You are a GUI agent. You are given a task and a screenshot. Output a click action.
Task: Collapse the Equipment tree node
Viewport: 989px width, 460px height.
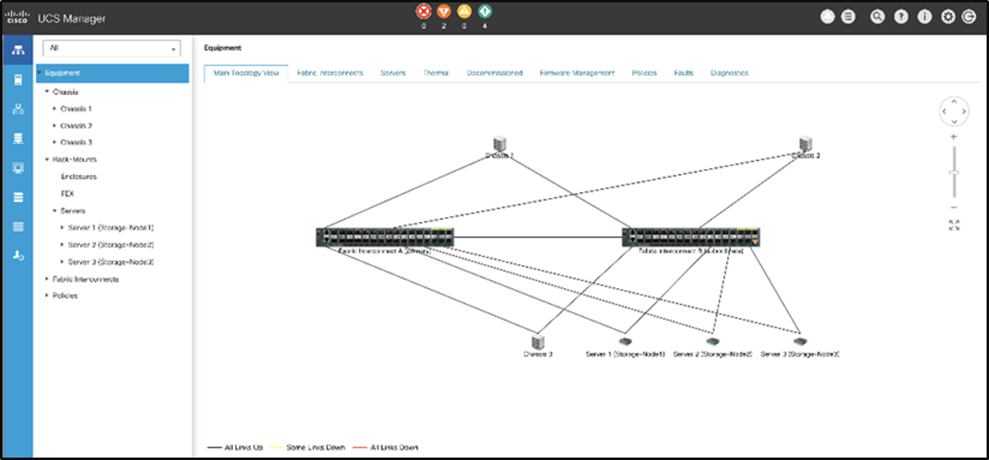[40, 73]
